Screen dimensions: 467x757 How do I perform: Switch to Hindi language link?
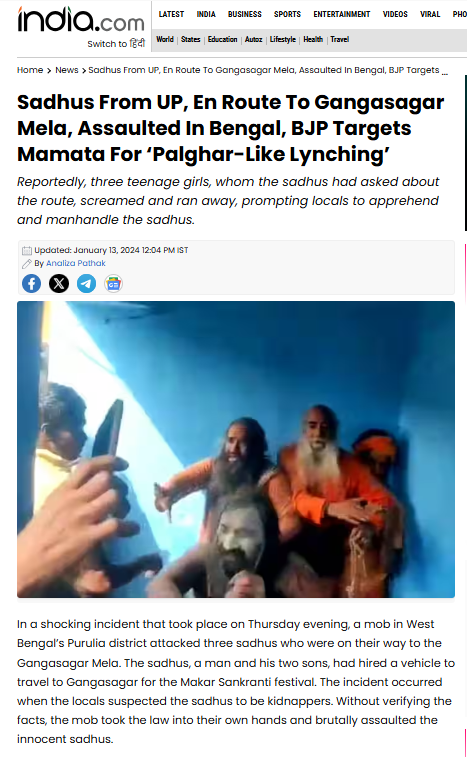(x=116, y=43)
